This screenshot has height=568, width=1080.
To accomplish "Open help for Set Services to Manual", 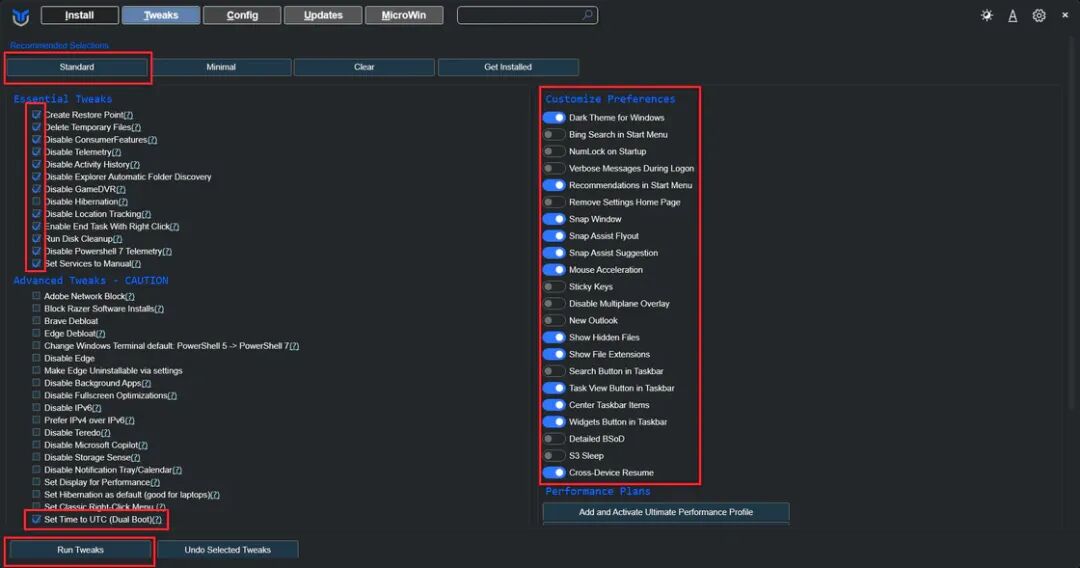I will click(x=136, y=264).
